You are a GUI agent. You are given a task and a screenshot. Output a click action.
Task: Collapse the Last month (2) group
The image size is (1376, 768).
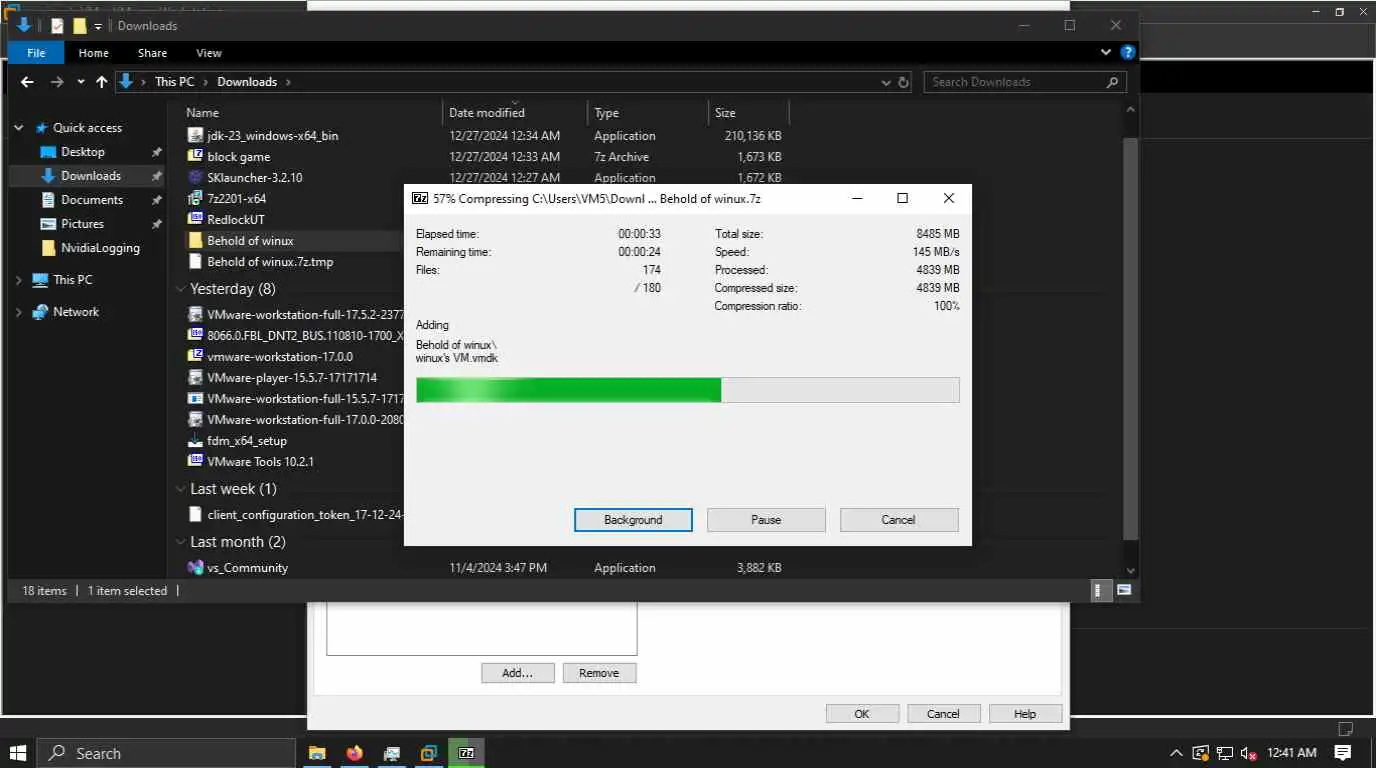point(181,542)
